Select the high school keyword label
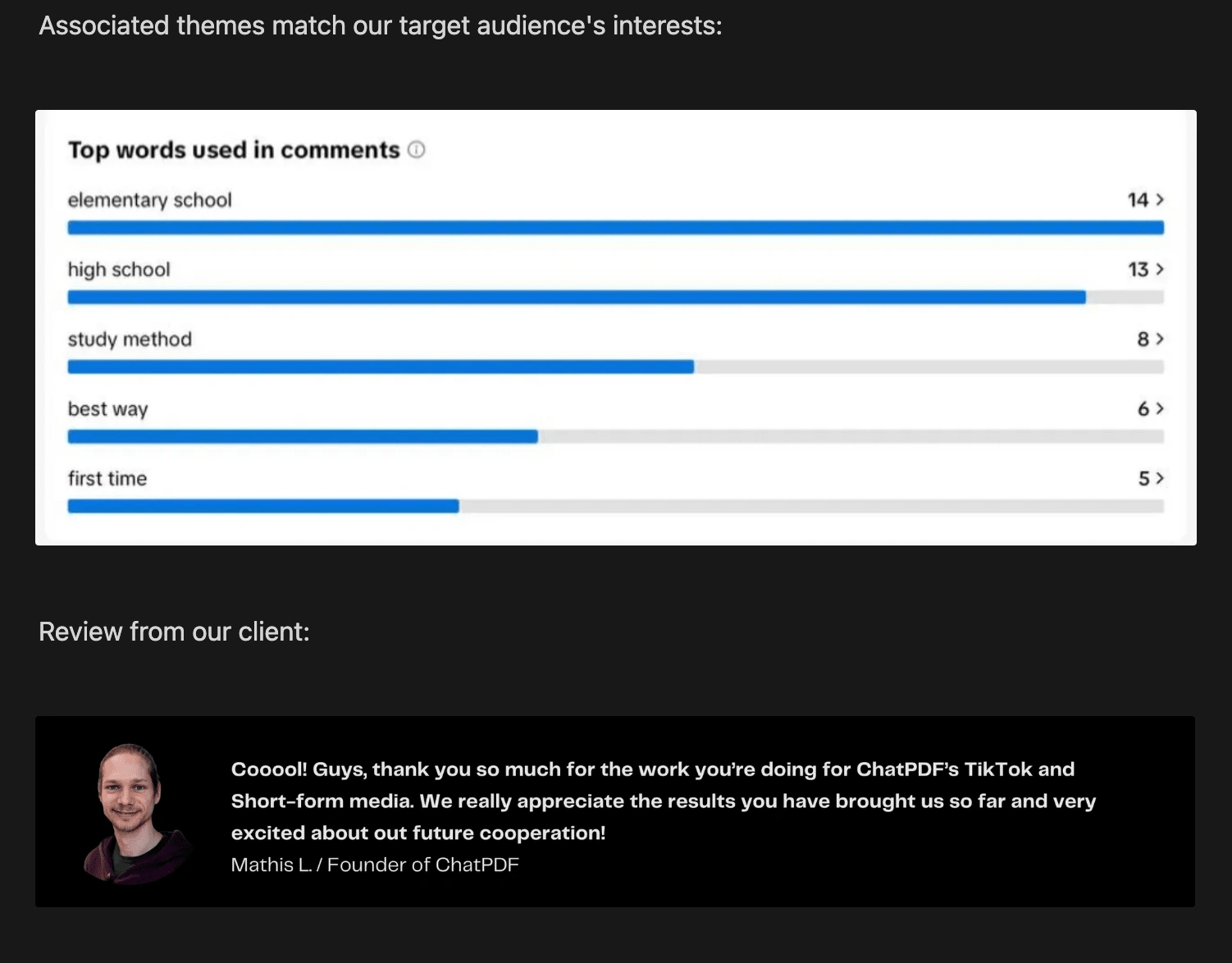 click(119, 270)
